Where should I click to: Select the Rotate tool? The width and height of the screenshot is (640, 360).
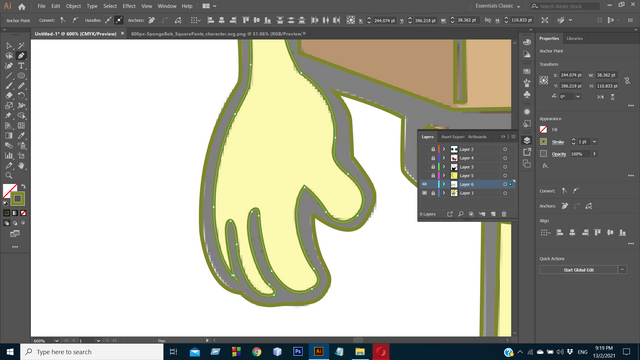[21, 96]
